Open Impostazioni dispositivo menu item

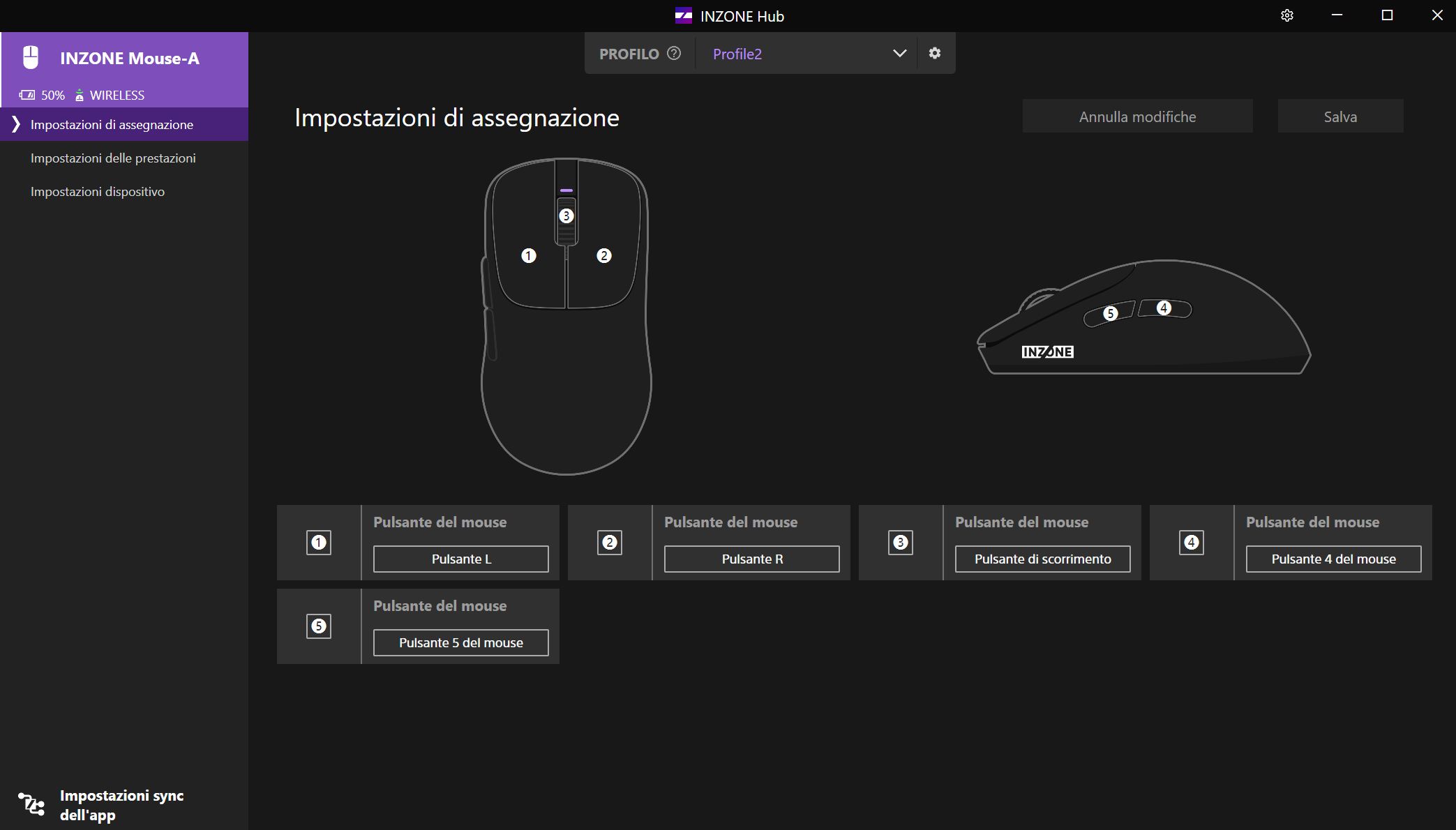[x=98, y=192]
